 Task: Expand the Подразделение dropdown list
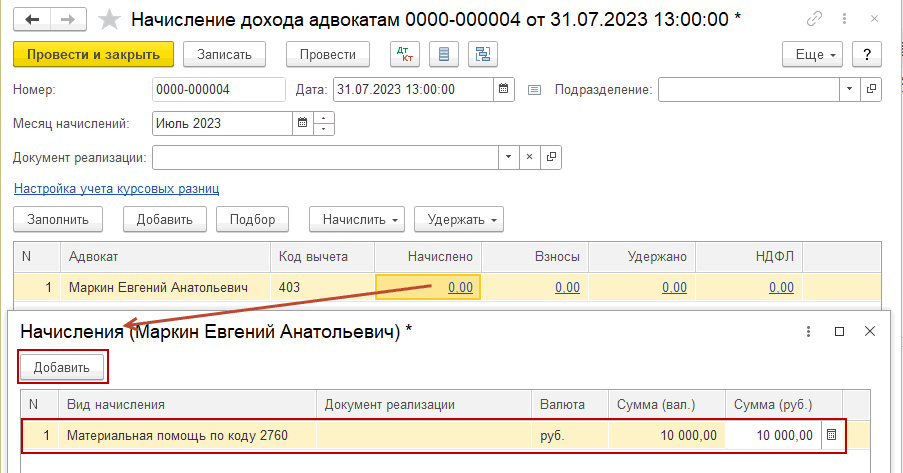(x=849, y=89)
